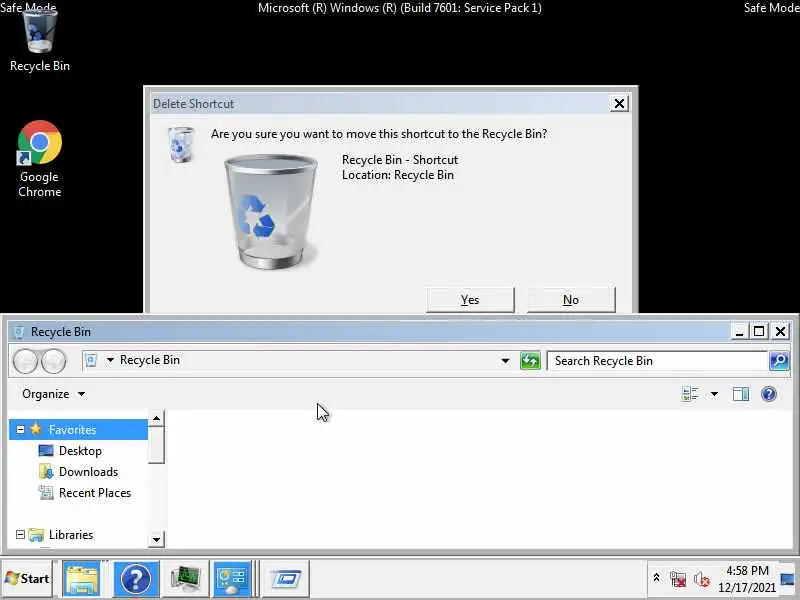
Task: Change your view icon in toolbar
Action: [690, 394]
